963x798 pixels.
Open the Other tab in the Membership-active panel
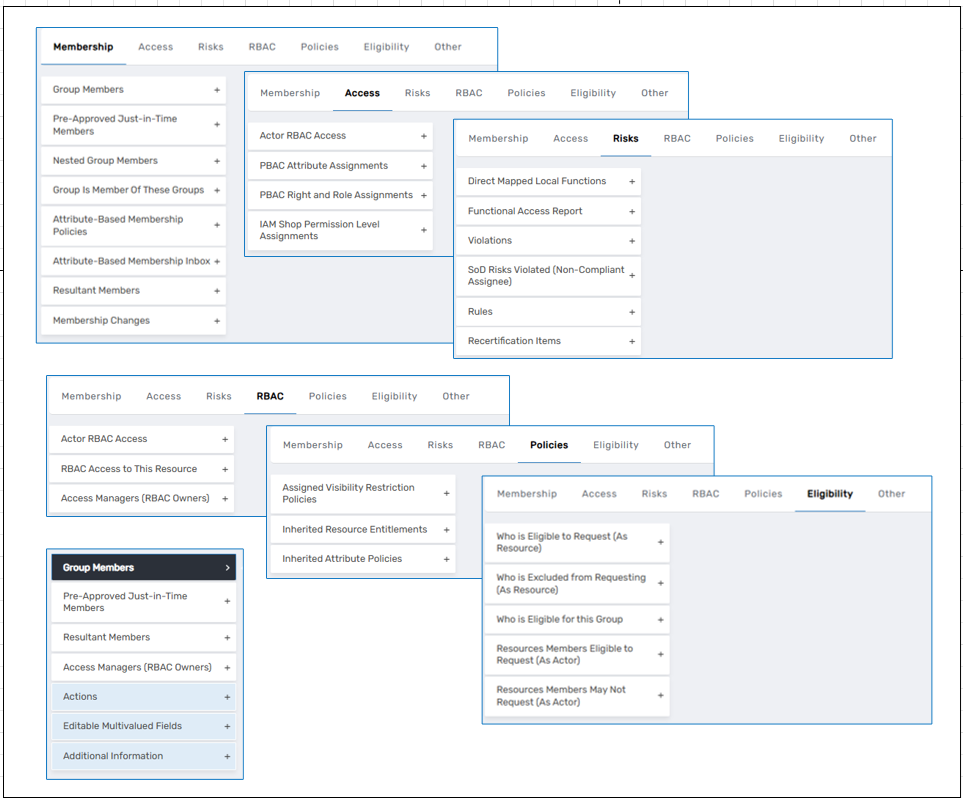click(x=448, y=47)
